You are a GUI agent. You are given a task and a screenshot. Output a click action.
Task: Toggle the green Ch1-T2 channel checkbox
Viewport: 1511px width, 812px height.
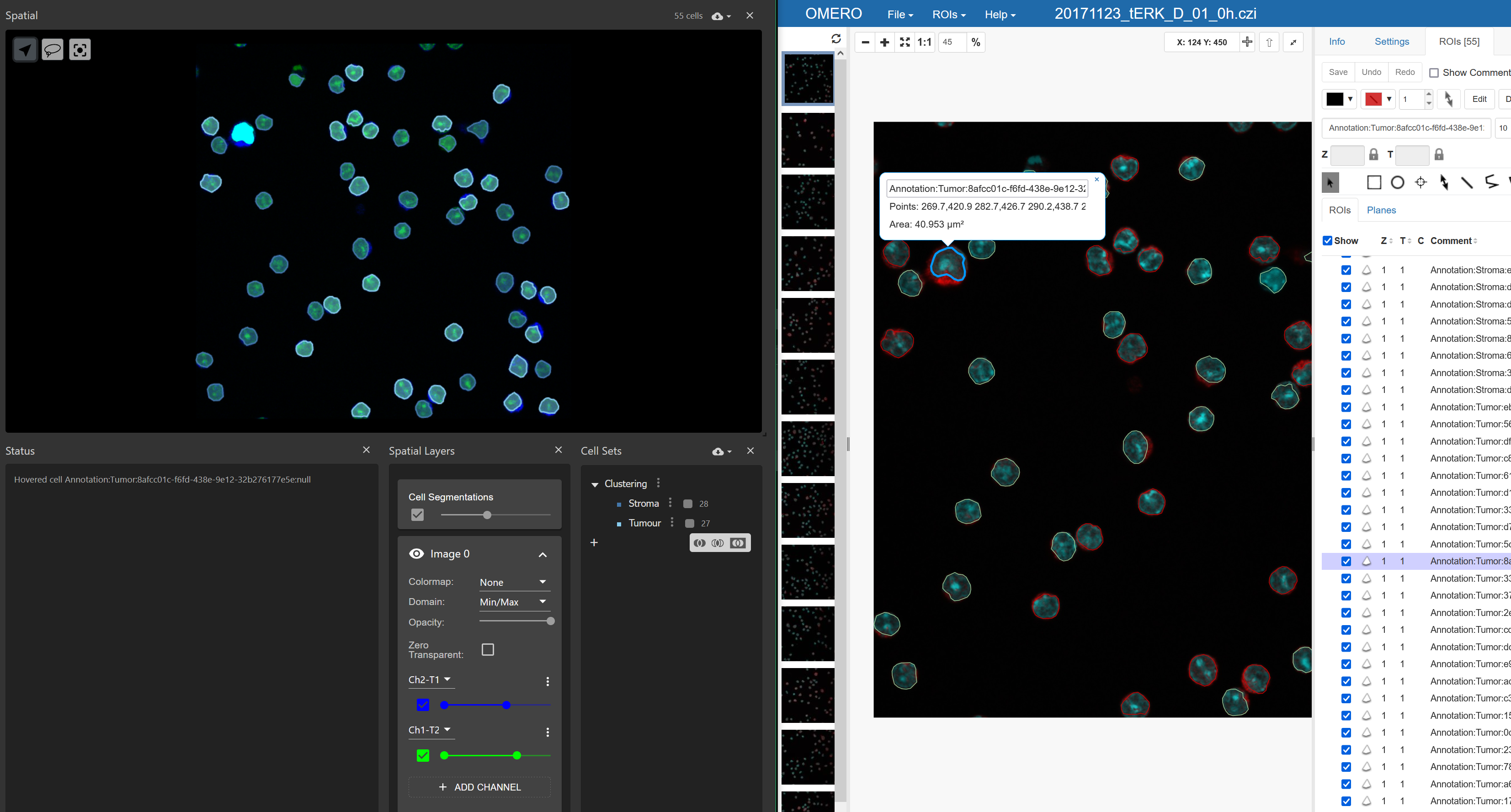[422, 756]
